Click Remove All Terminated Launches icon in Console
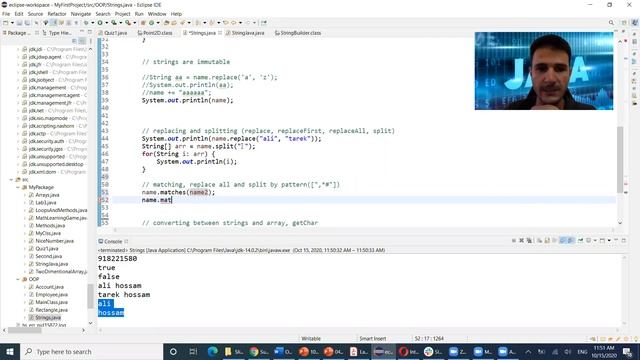The width and height of the screenshot is (640, 360). point(529,241)
